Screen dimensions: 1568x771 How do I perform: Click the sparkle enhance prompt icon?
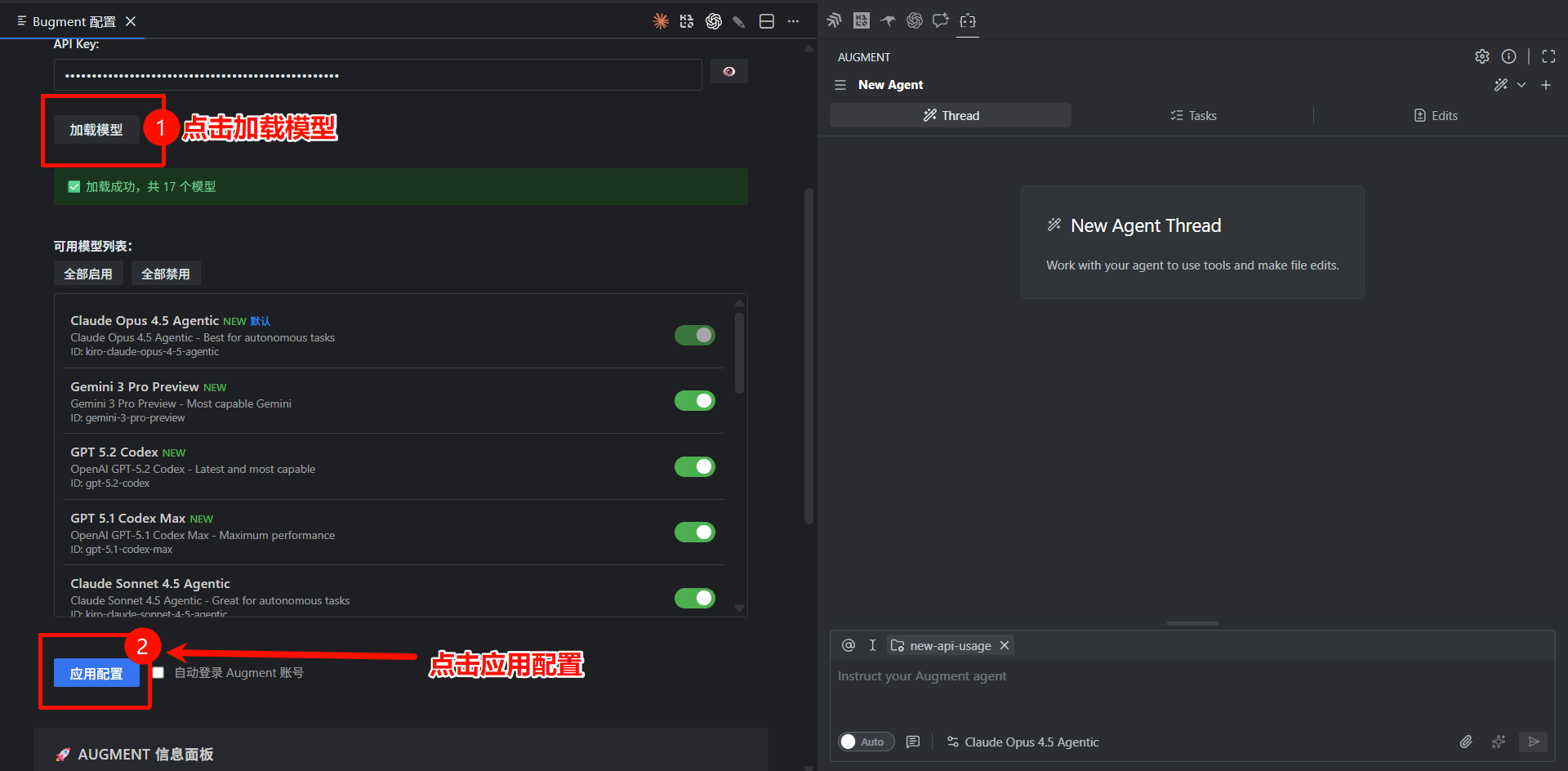tap(1499, 742)
